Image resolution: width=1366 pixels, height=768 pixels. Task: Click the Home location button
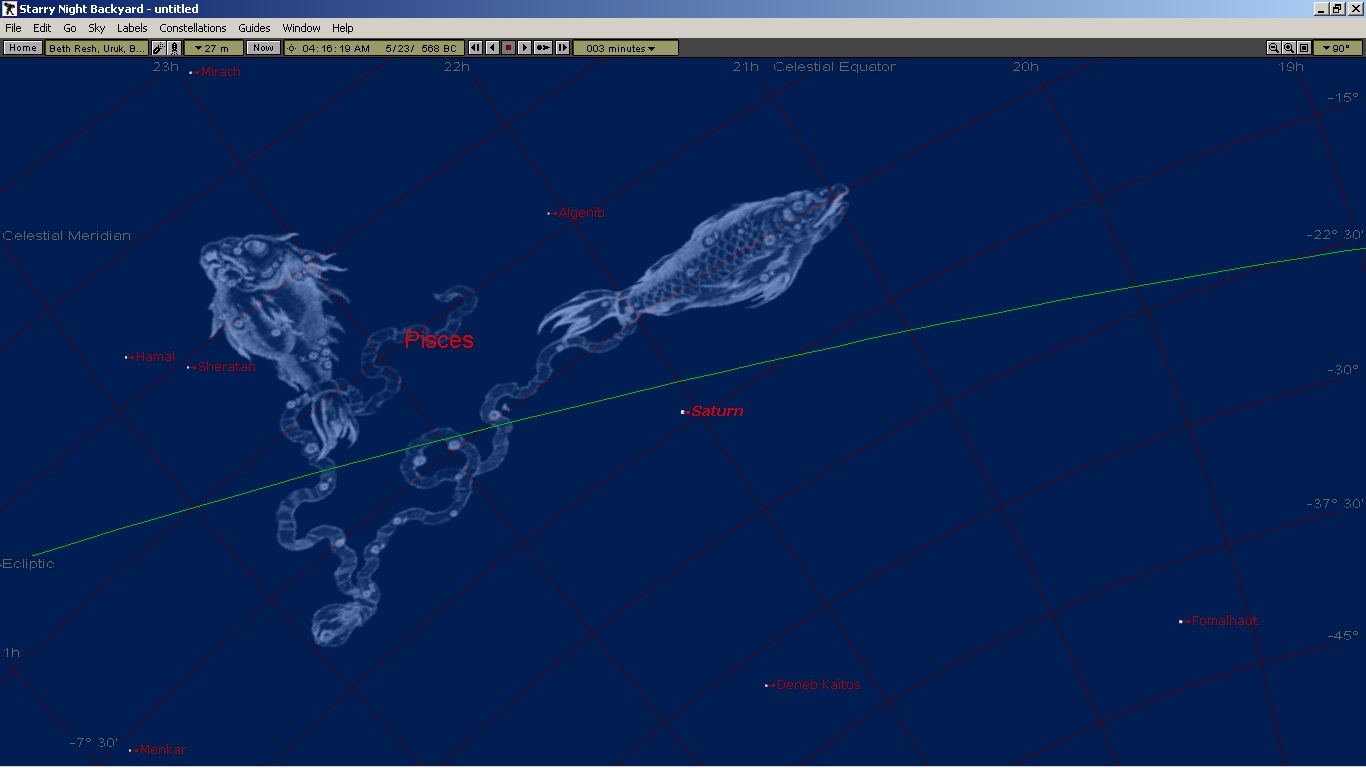coord(22,48)
